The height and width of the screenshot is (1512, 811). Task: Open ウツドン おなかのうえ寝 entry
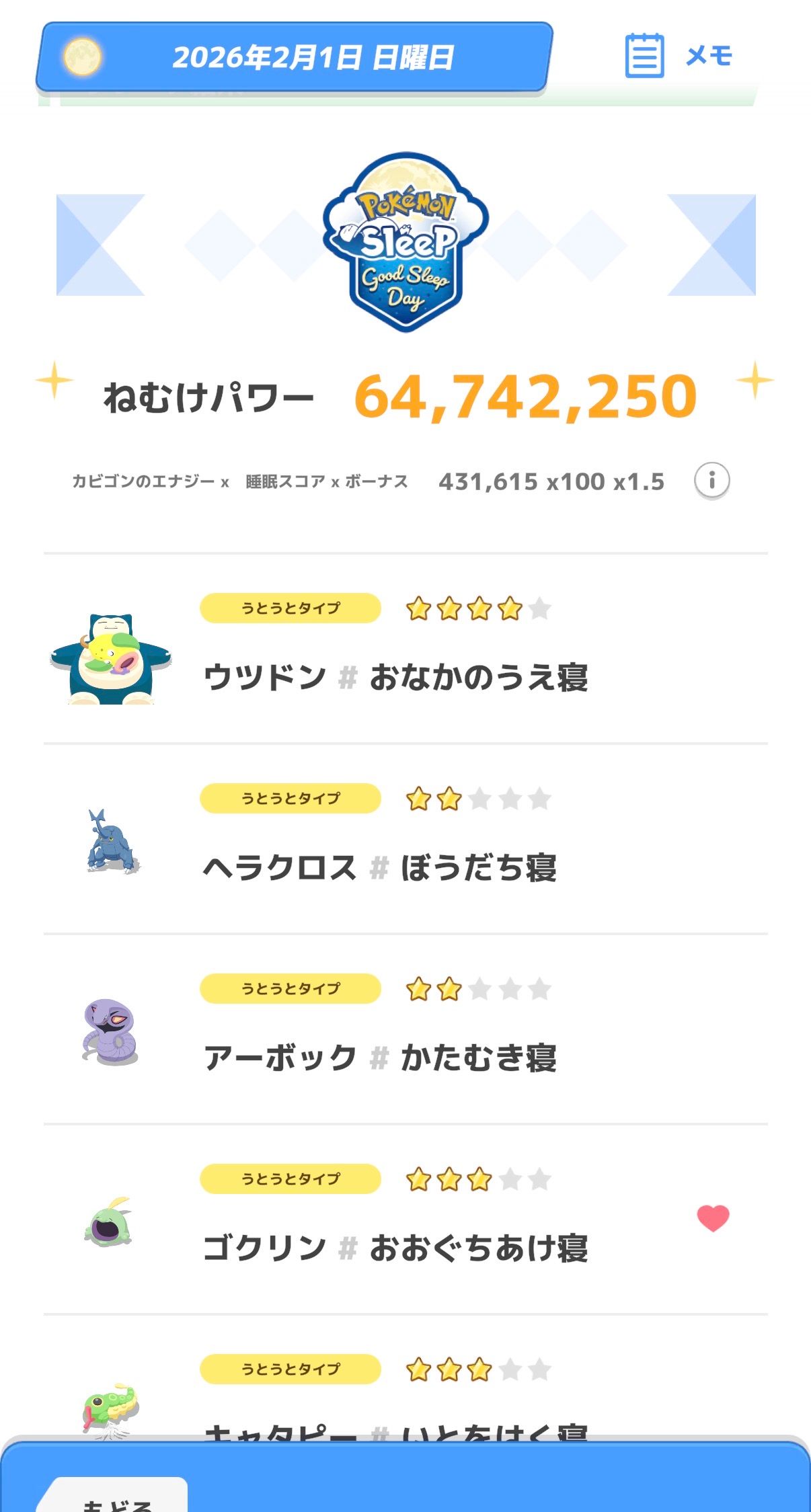tap(395, 677)
